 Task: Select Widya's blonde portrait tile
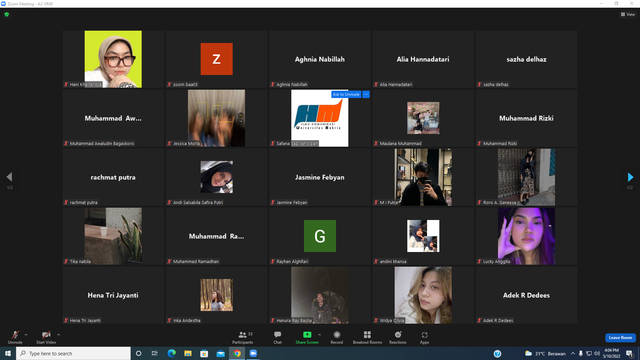[x=423, y=295]
